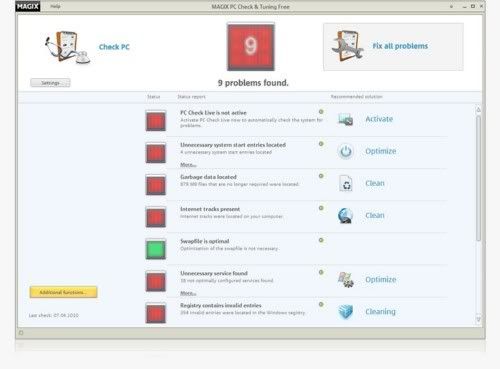Click red status square for Garbage data
This screenshot has width=500, height=369.
(156, 185)
